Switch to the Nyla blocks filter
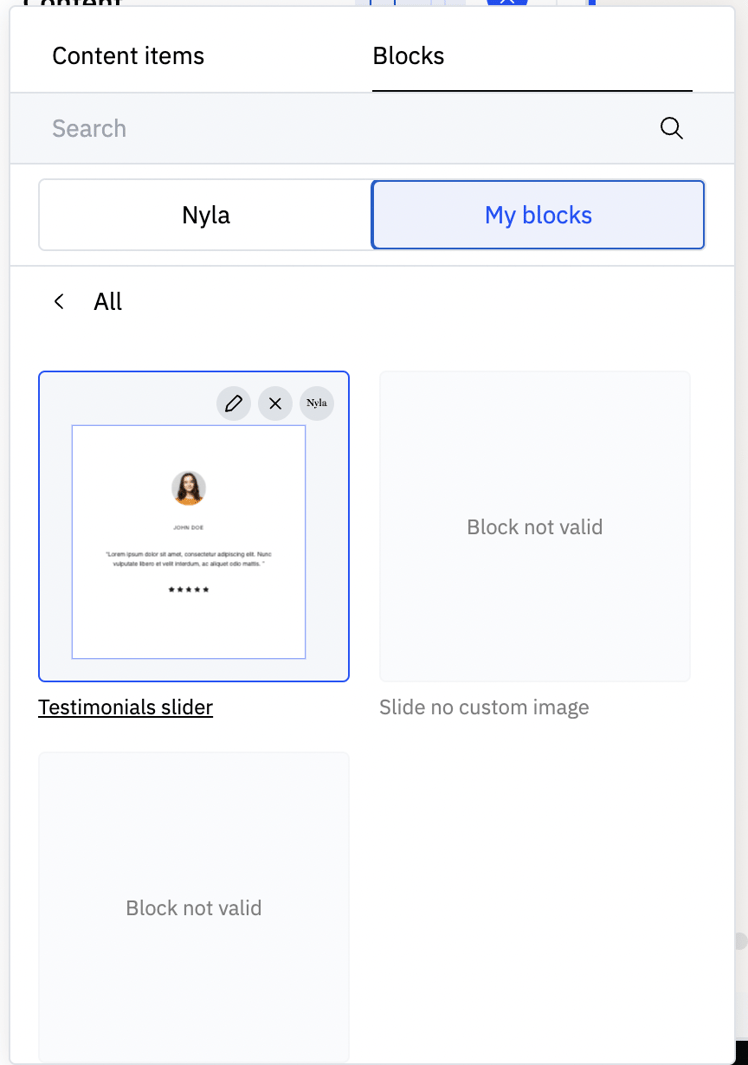 (x=204, y=214)
